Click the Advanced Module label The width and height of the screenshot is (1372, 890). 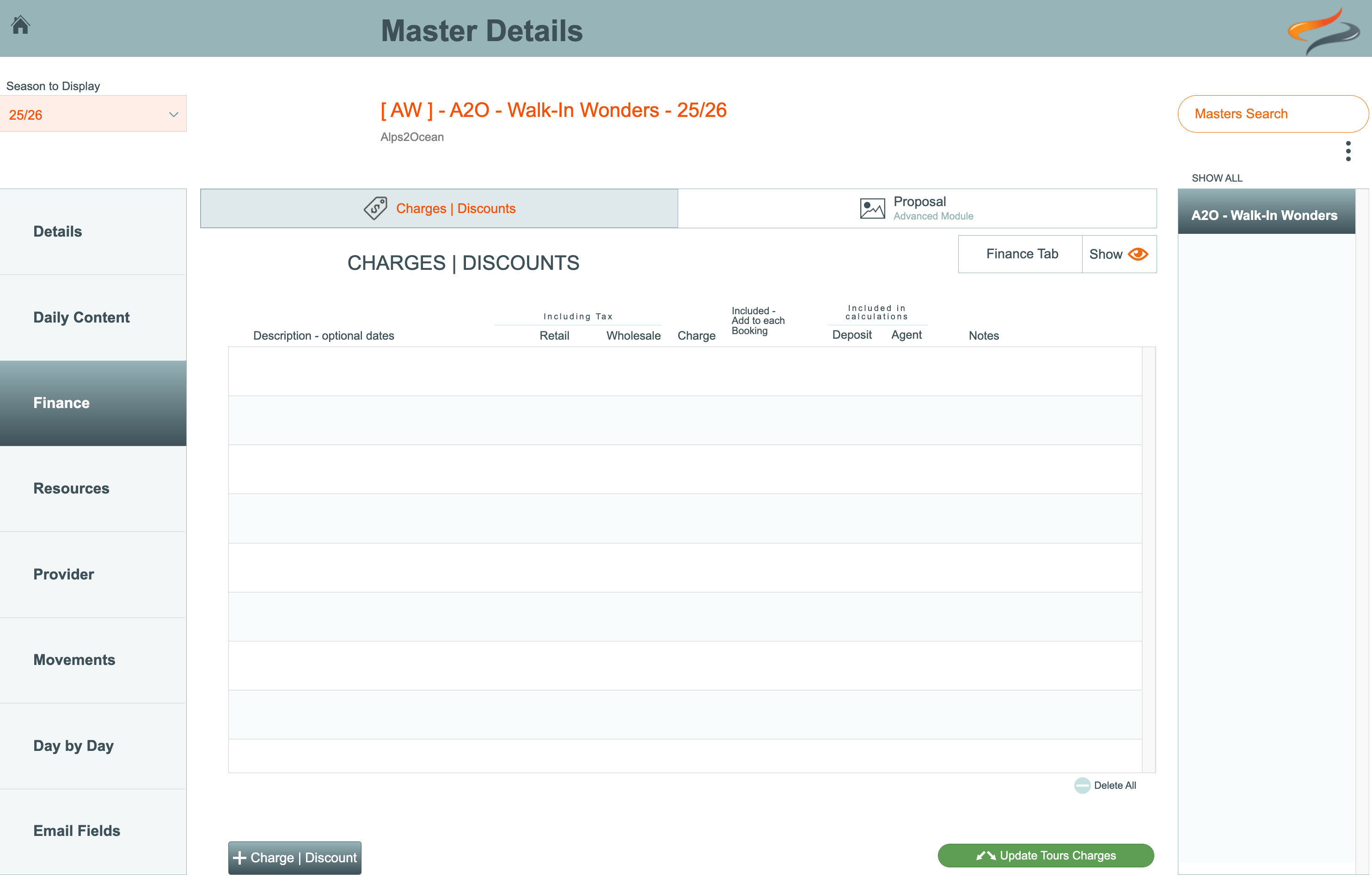coord(933,216)
